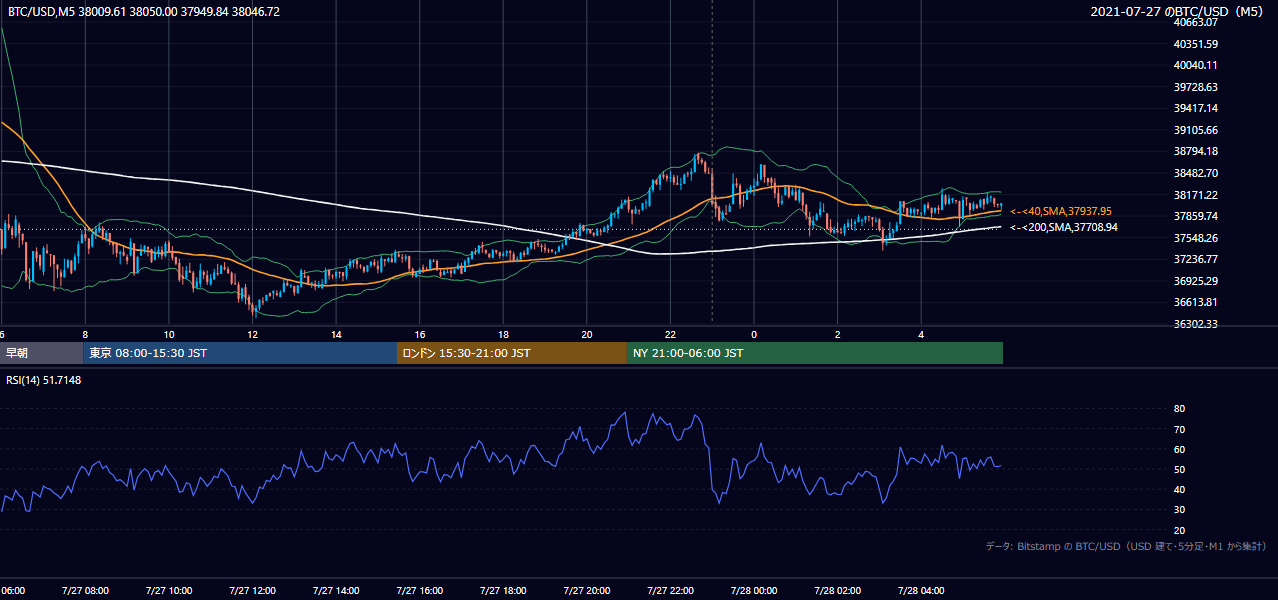Click the 7/27 18:00 date label
The height and width of the screenshot is (600, 1278).
504,590
